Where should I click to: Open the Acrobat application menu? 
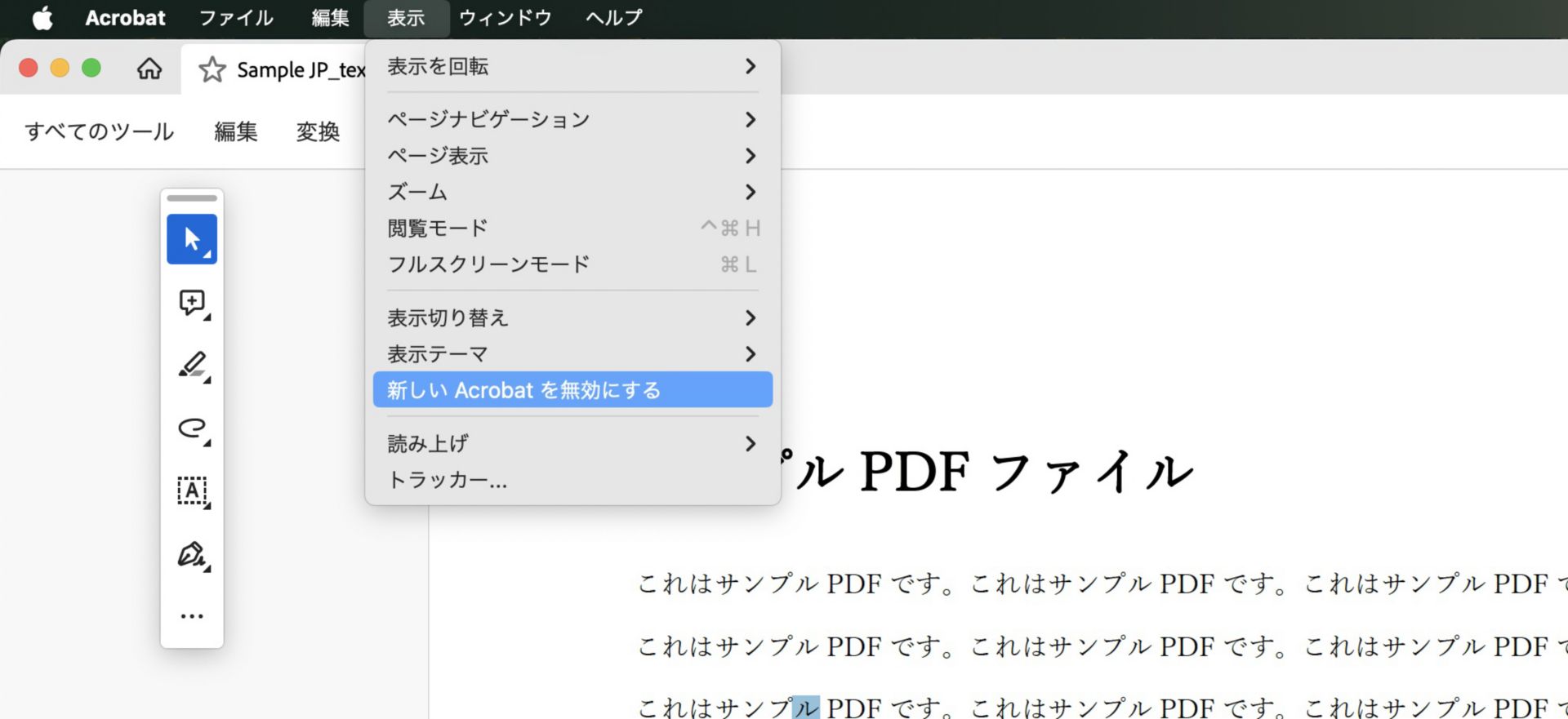click(125, 18)
